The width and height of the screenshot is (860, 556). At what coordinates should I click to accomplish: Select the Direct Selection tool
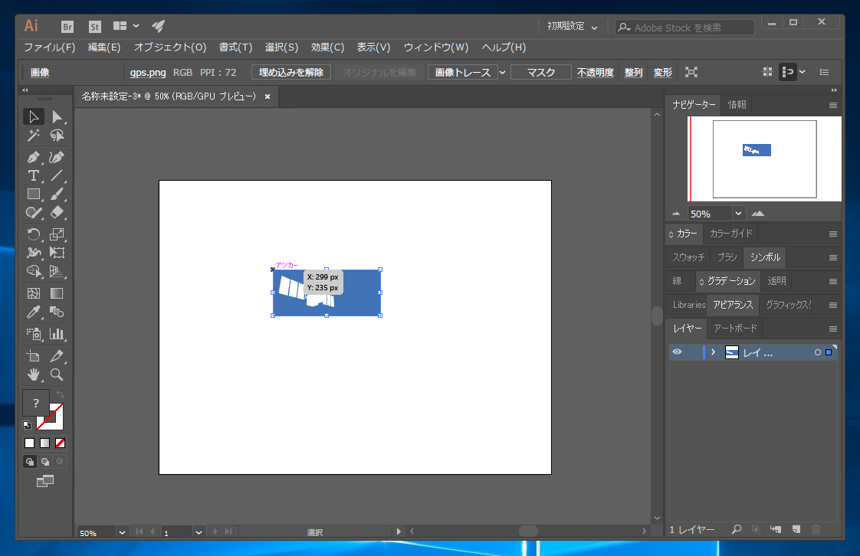[57, 117]
